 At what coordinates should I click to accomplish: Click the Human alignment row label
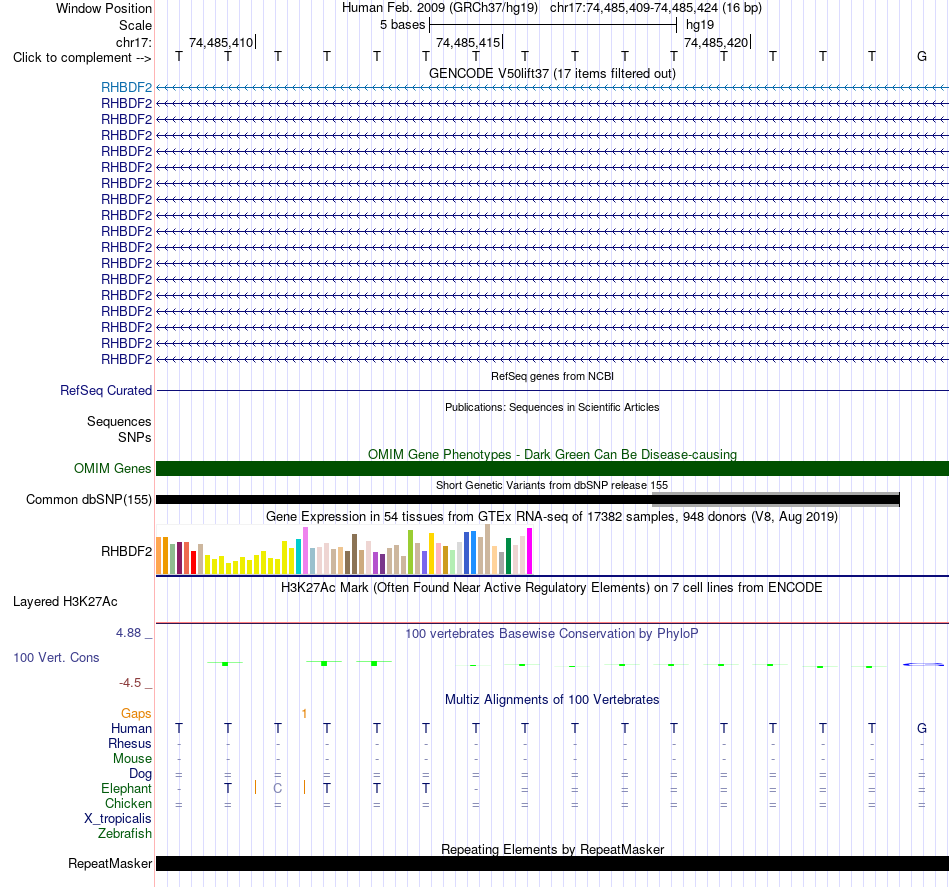pyautogui.click(x=131, y=728)
